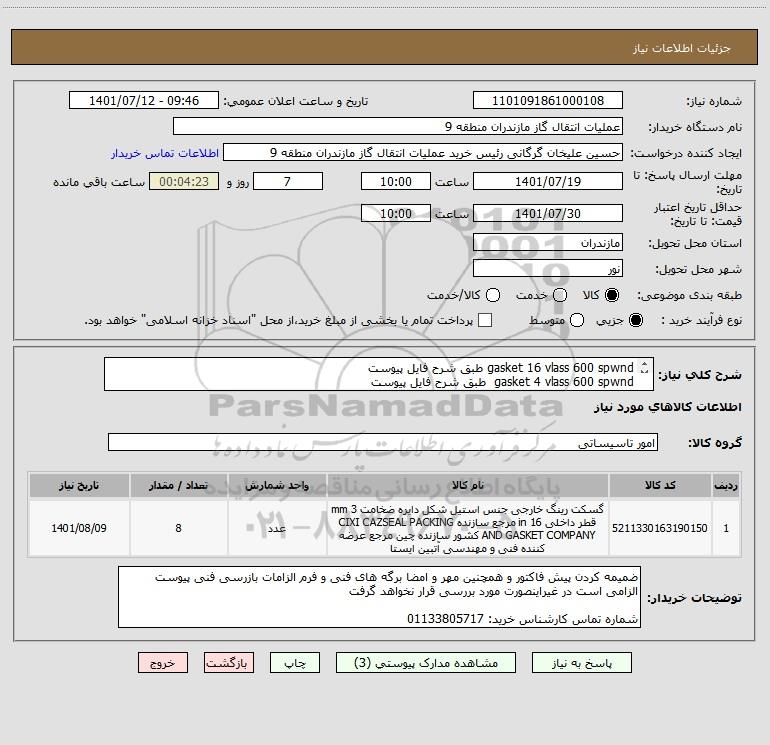Click the buyer organization name field

(x=398, y=126)
